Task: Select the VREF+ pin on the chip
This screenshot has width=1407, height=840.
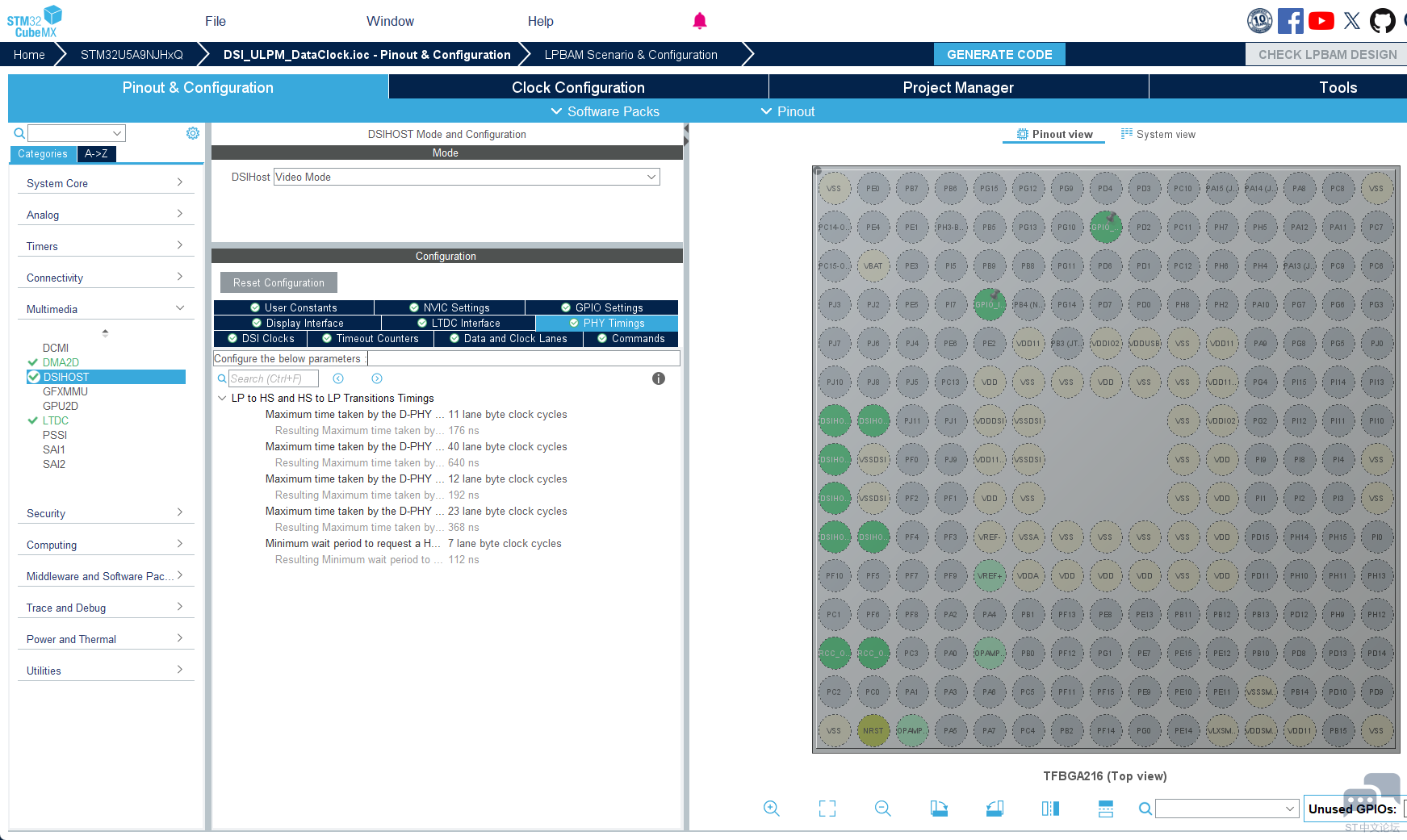Action: click(x=989, y=576)
